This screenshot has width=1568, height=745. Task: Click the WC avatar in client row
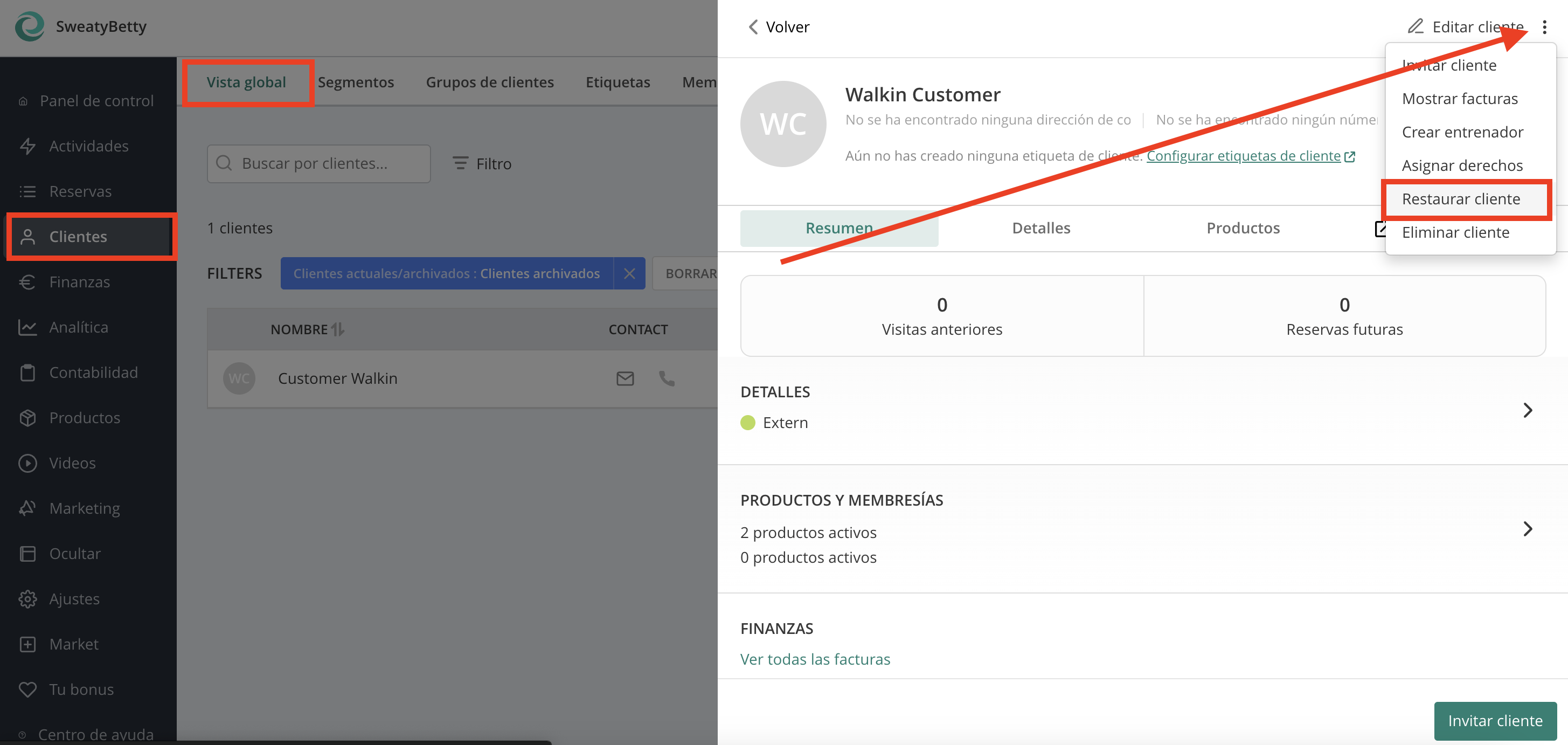pyautogui.click(x=239, y=378)
